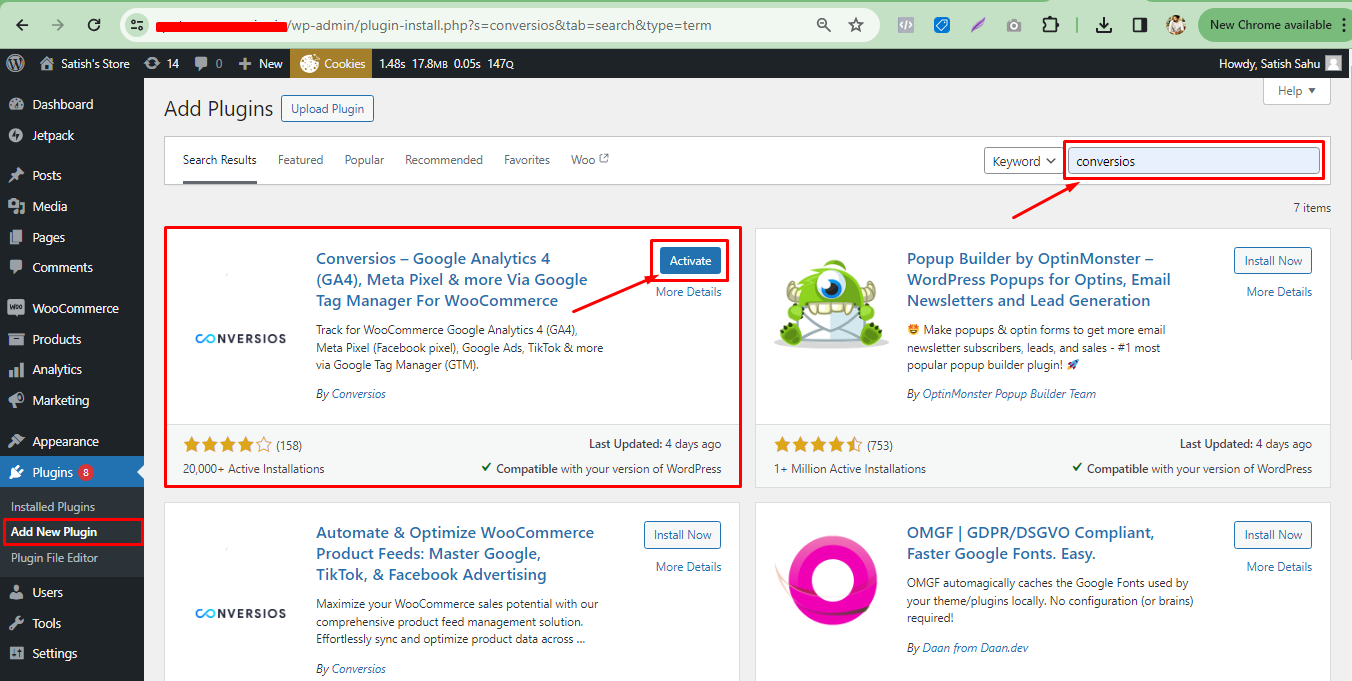The height and width of the screenshot is (681, 1352).
Task: Go back using the browser back arrow
Action: click(x=23, y=25)
